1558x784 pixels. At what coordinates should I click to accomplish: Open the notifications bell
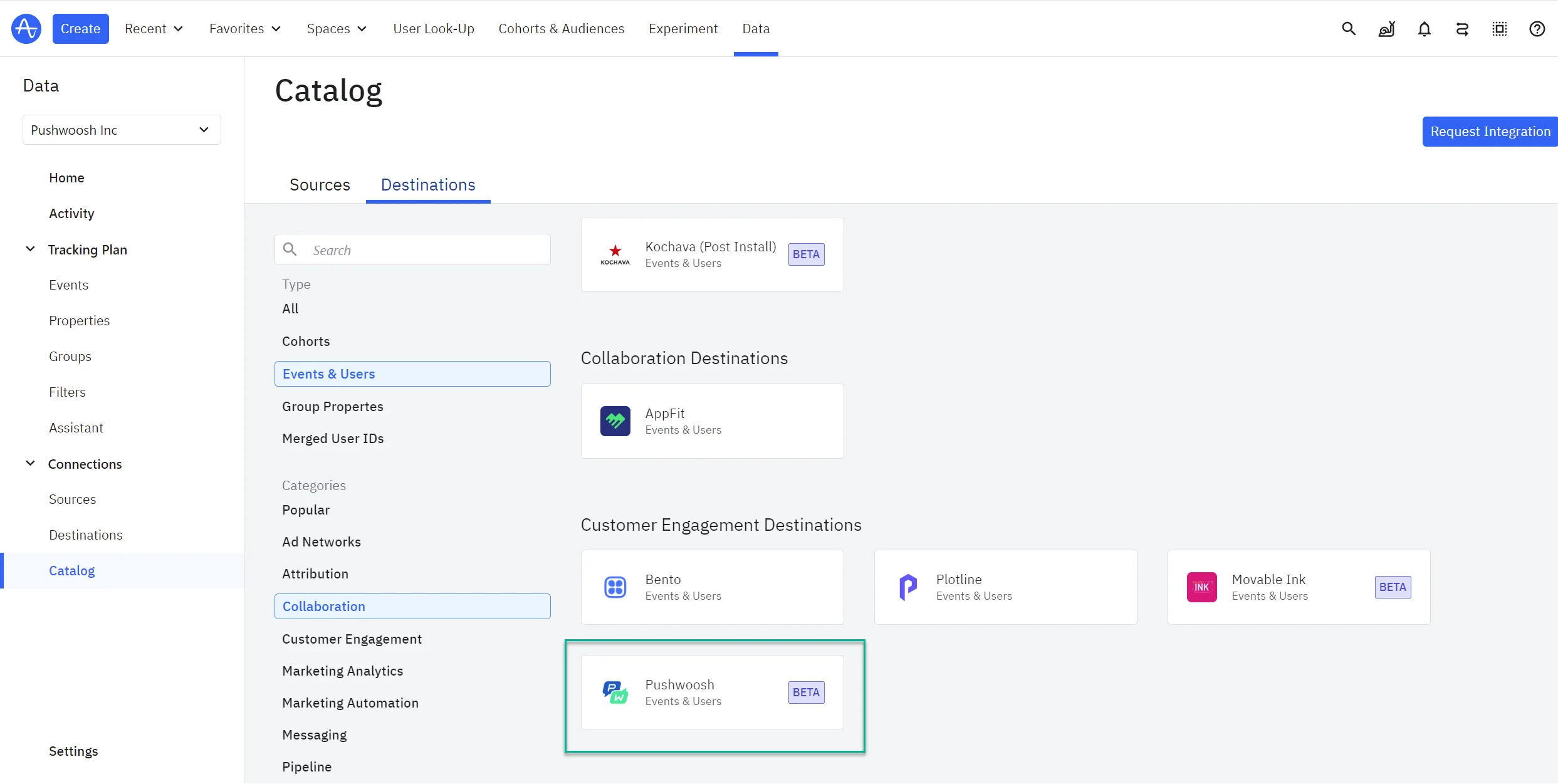1424,29
